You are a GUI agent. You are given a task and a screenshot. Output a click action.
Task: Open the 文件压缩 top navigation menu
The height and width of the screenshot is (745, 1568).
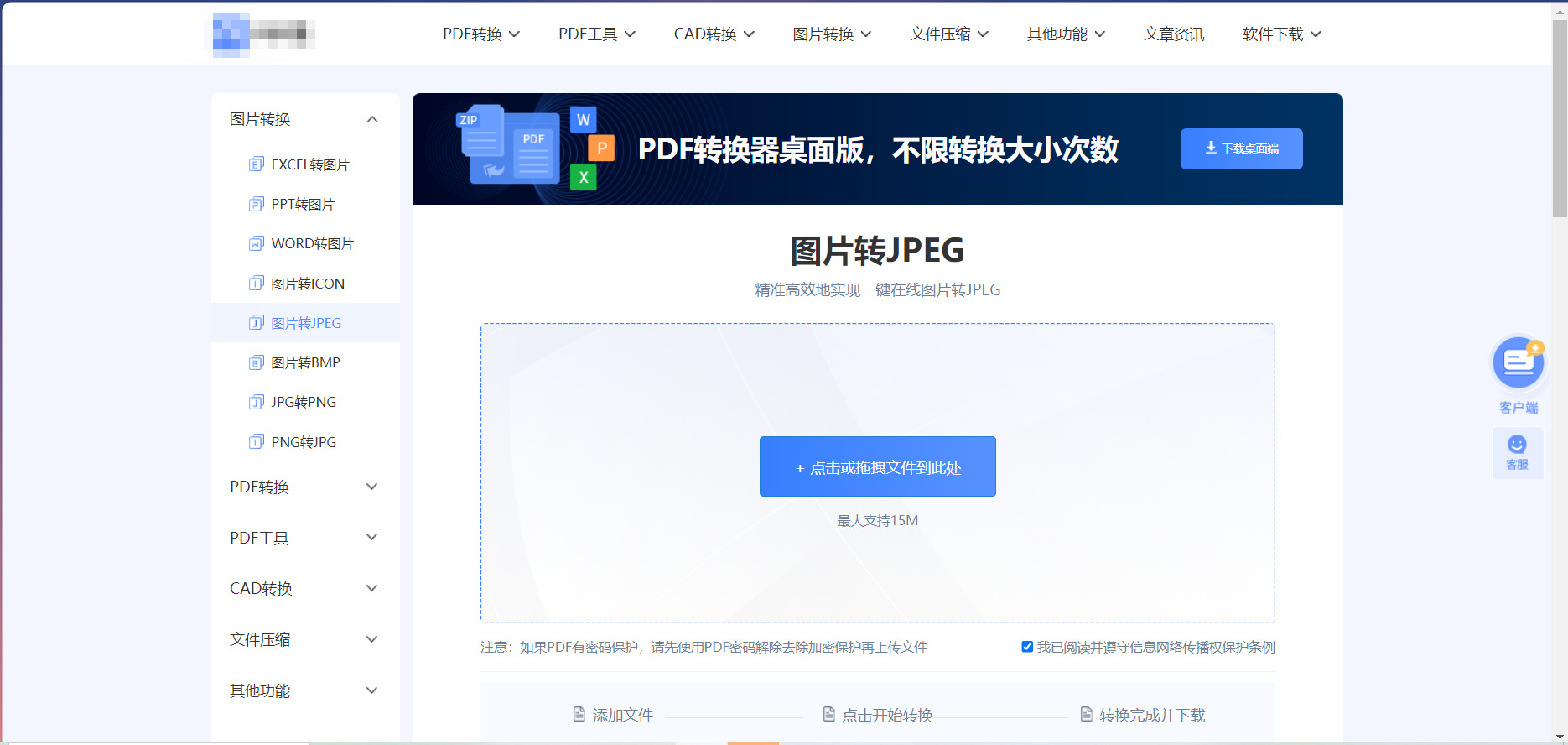949,34
